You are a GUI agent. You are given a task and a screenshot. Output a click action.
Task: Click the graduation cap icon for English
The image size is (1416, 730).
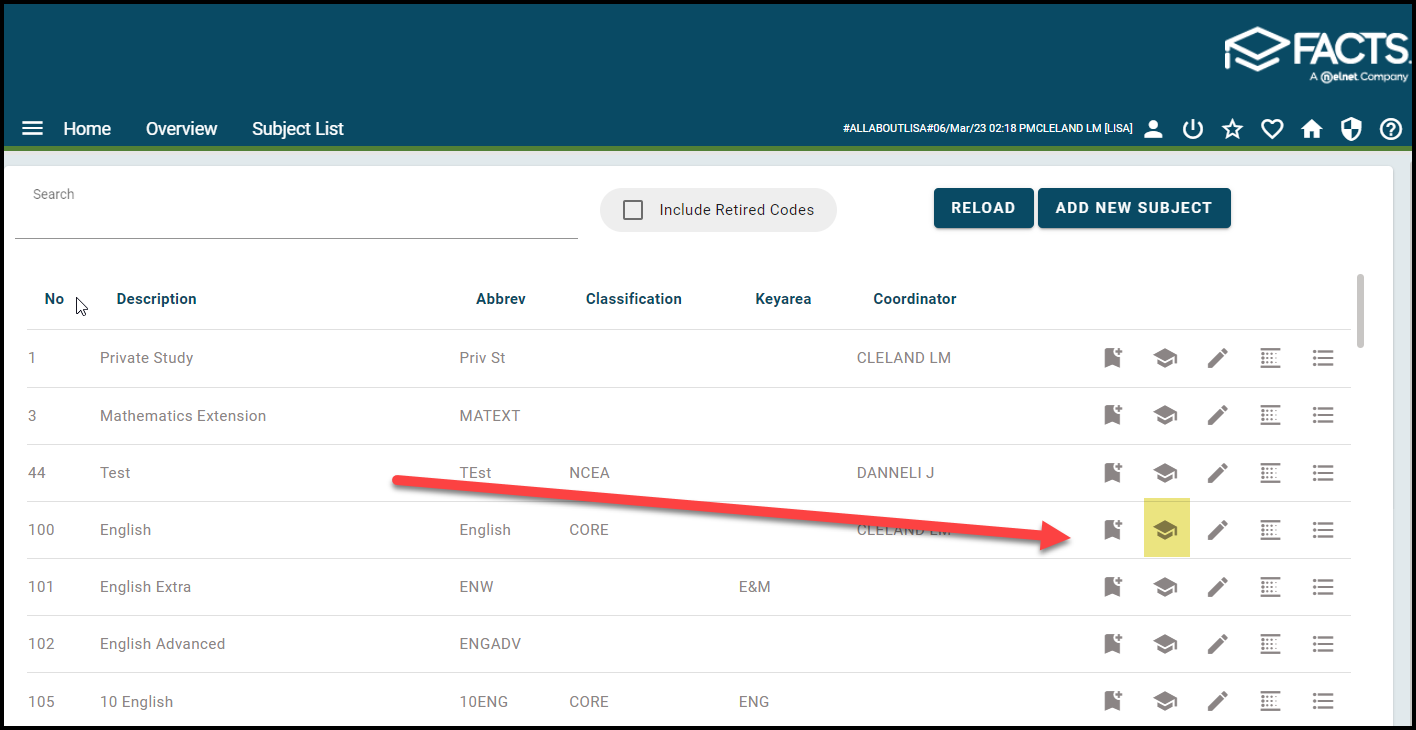(x=1165, y=530)
